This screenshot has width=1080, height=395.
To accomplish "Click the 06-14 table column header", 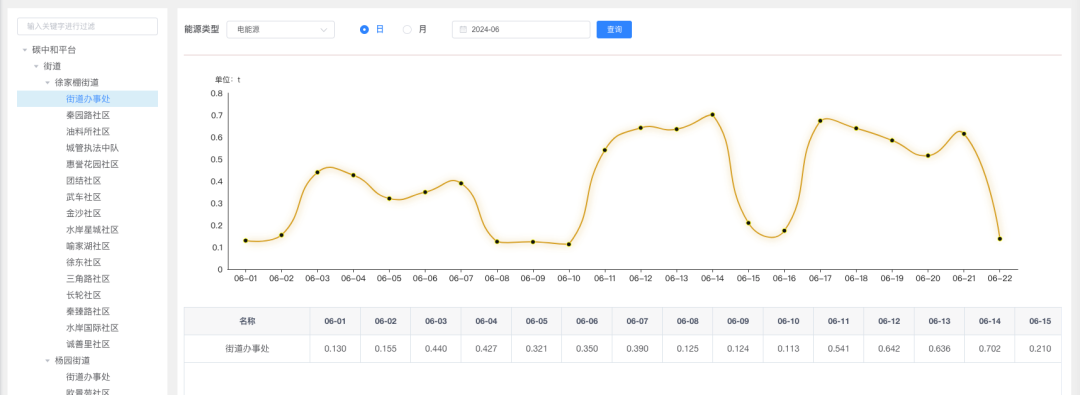I will [990, 321].
